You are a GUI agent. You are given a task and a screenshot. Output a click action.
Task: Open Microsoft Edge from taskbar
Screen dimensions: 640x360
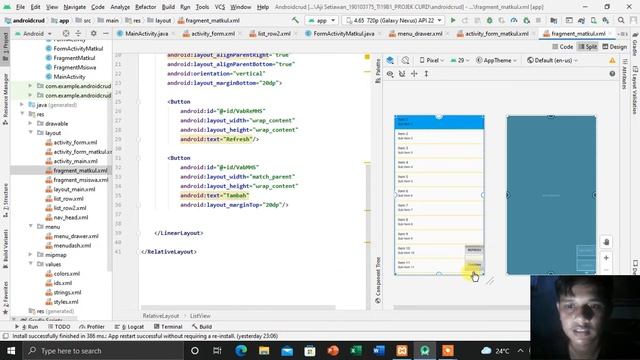click(x=241, y=351)
